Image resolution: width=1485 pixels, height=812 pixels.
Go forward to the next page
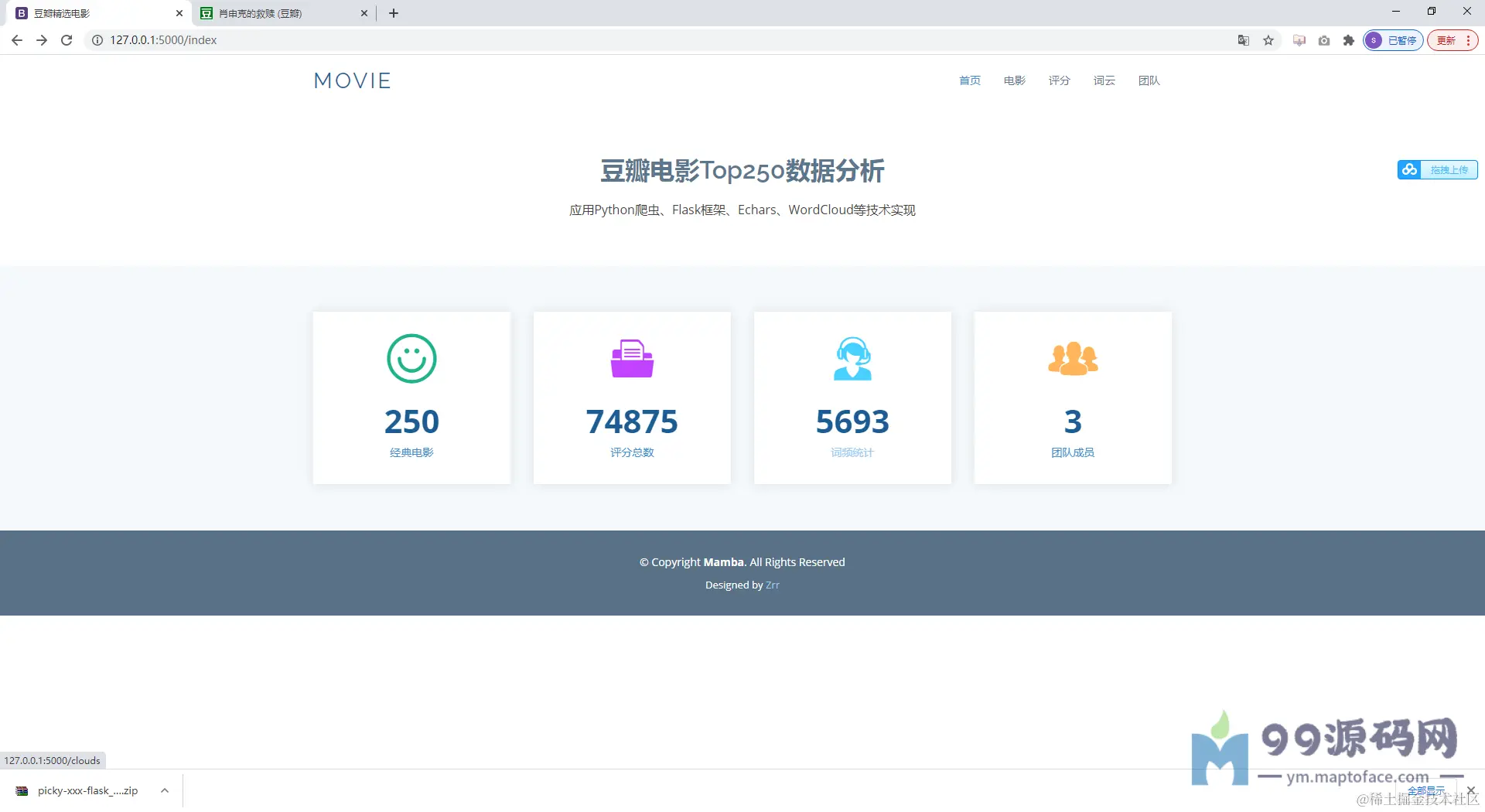click(x=42, y=40)
